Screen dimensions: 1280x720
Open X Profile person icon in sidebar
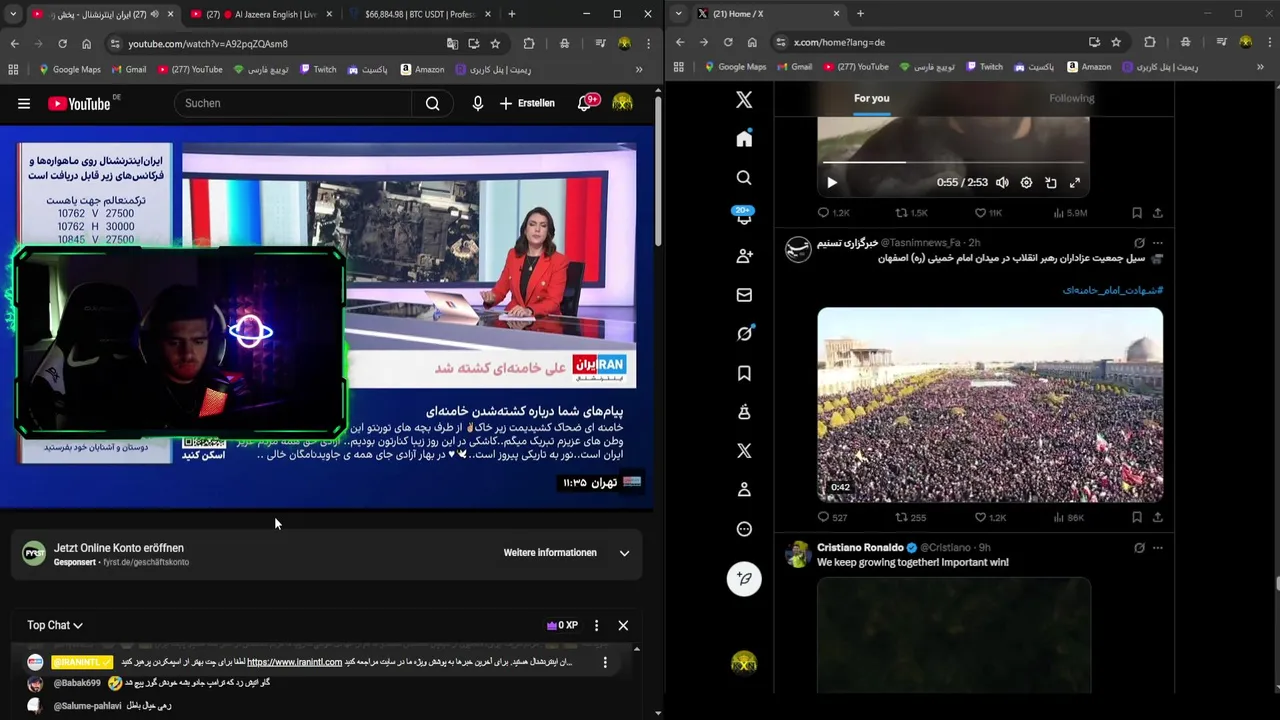pyautogui.click(x=744, y=490)
